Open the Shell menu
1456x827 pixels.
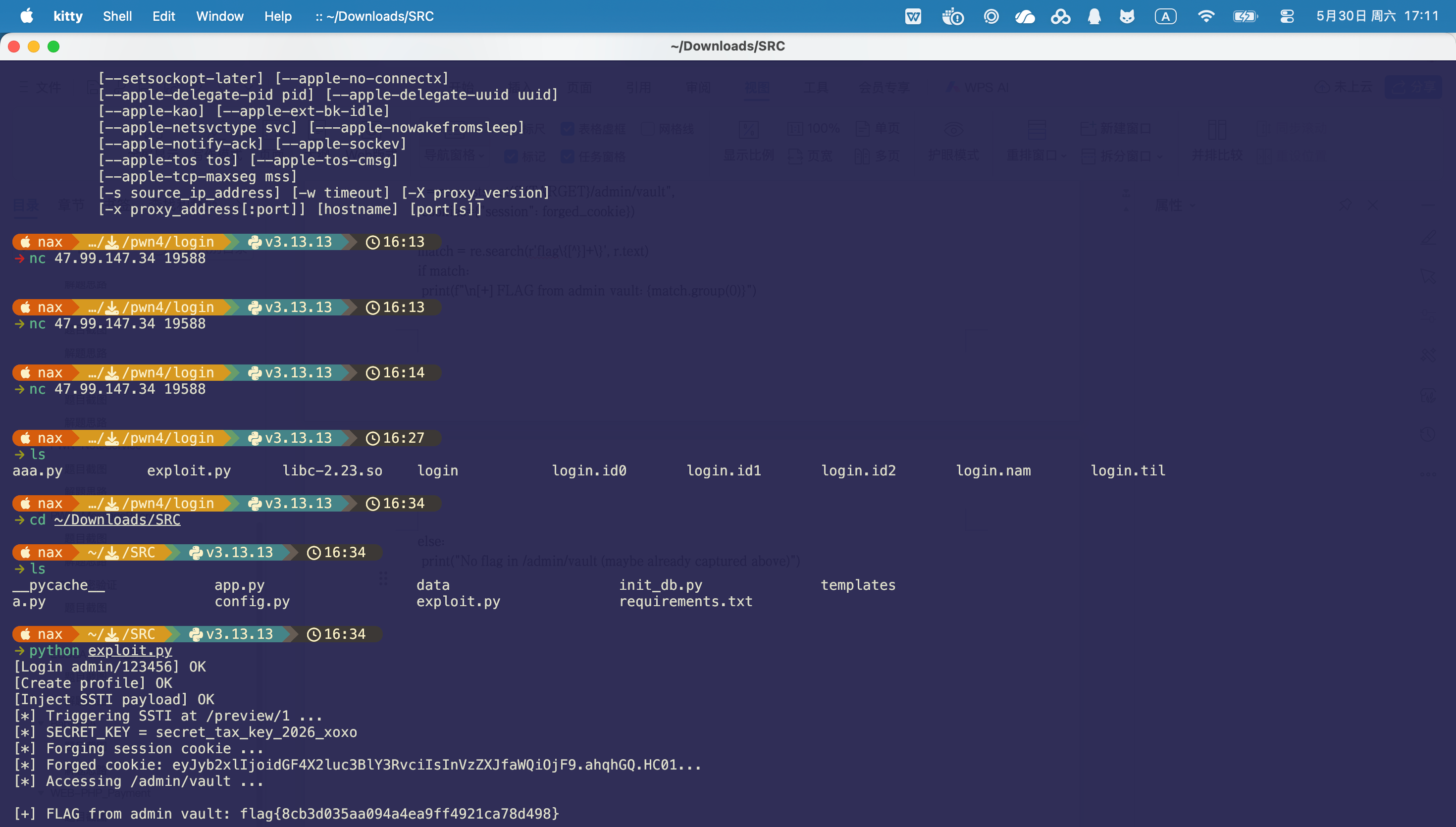tap(117, 16)
